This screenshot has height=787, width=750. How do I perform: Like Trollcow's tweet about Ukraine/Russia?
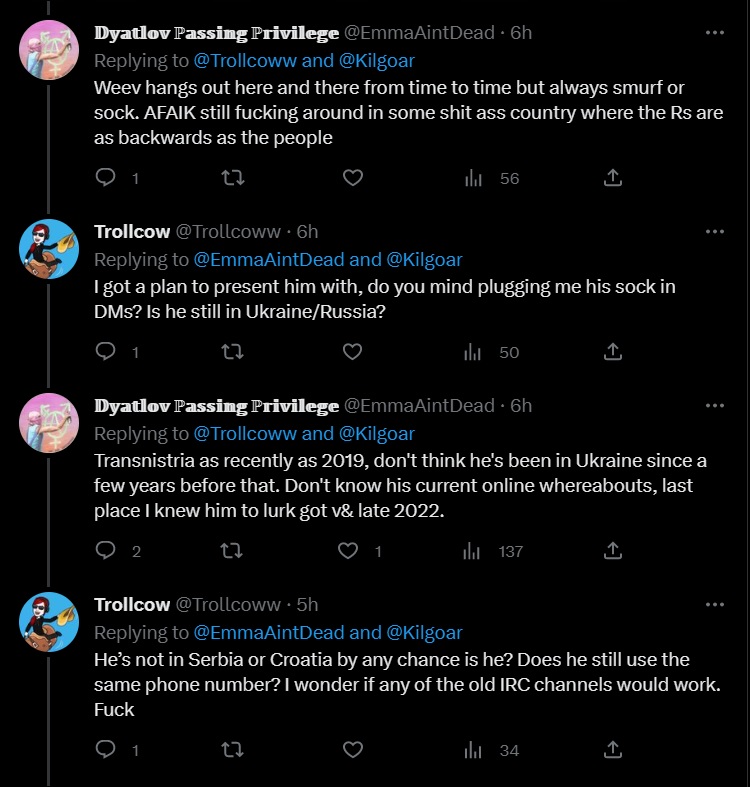coord(352,352)
